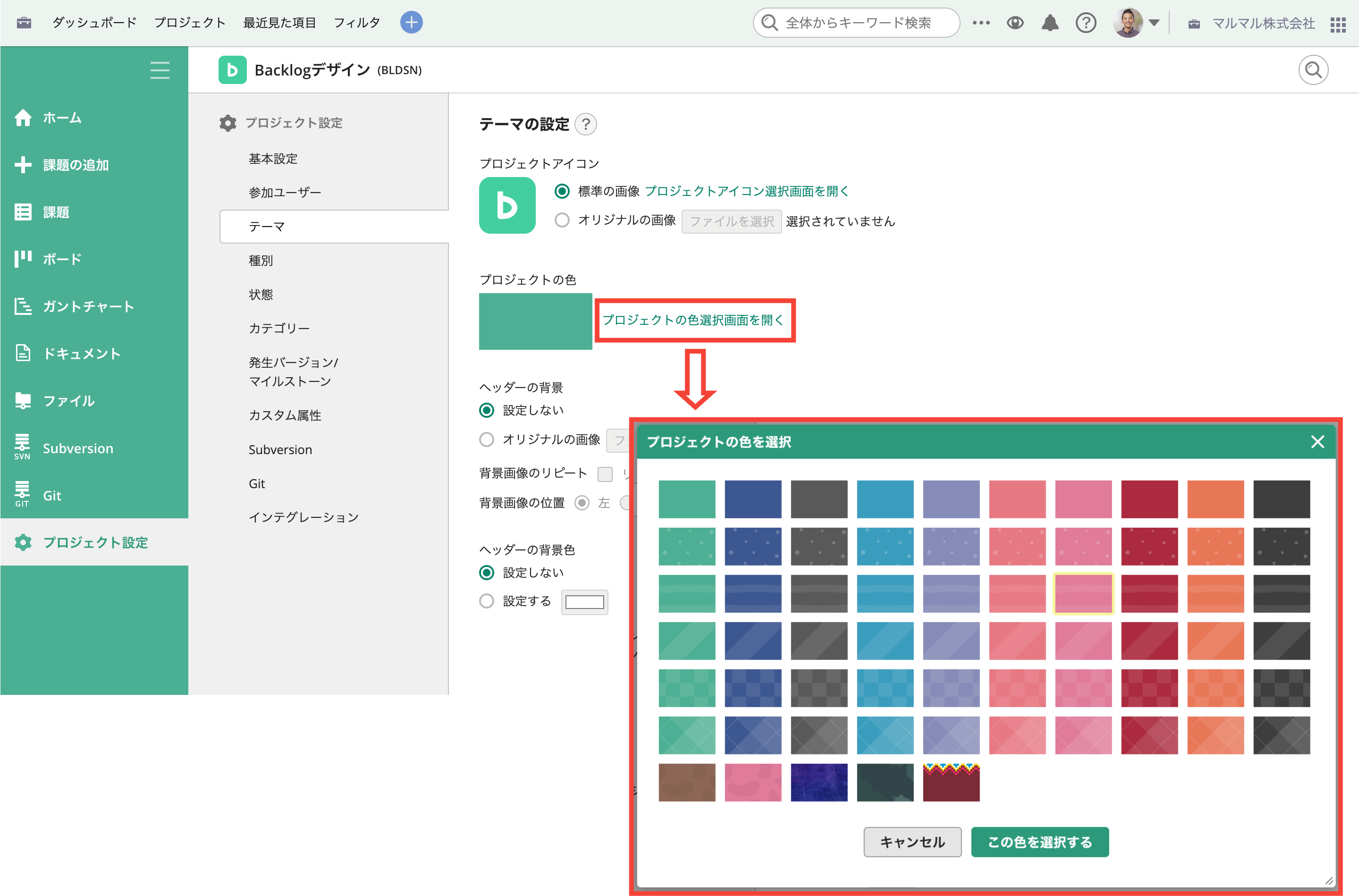This screenshot has width=1359, height=896.
Task: Click the project search magnifier icon
Action: [1313, 70]
